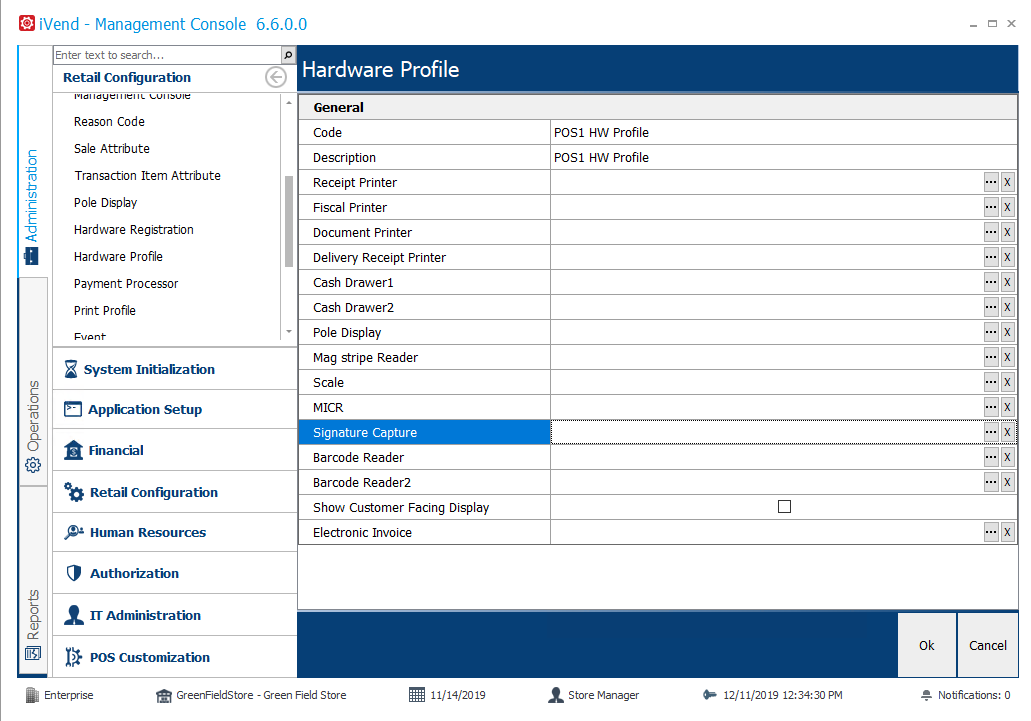Screen dimensions: 1031x721
Task: Click the Ok button
Action: (x=926, y=645)
